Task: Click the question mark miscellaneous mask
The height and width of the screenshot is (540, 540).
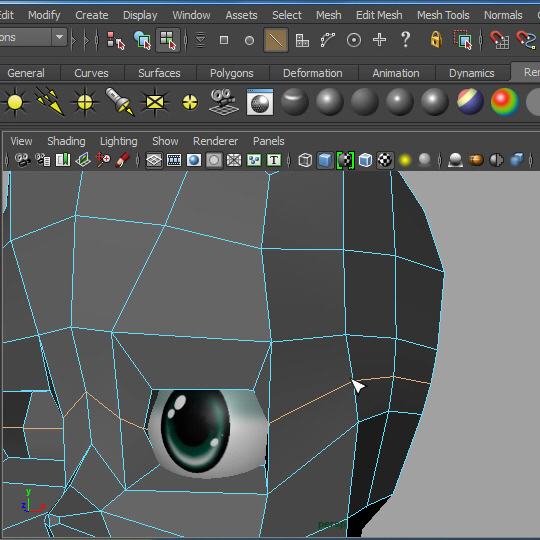Action: point(406,40)
